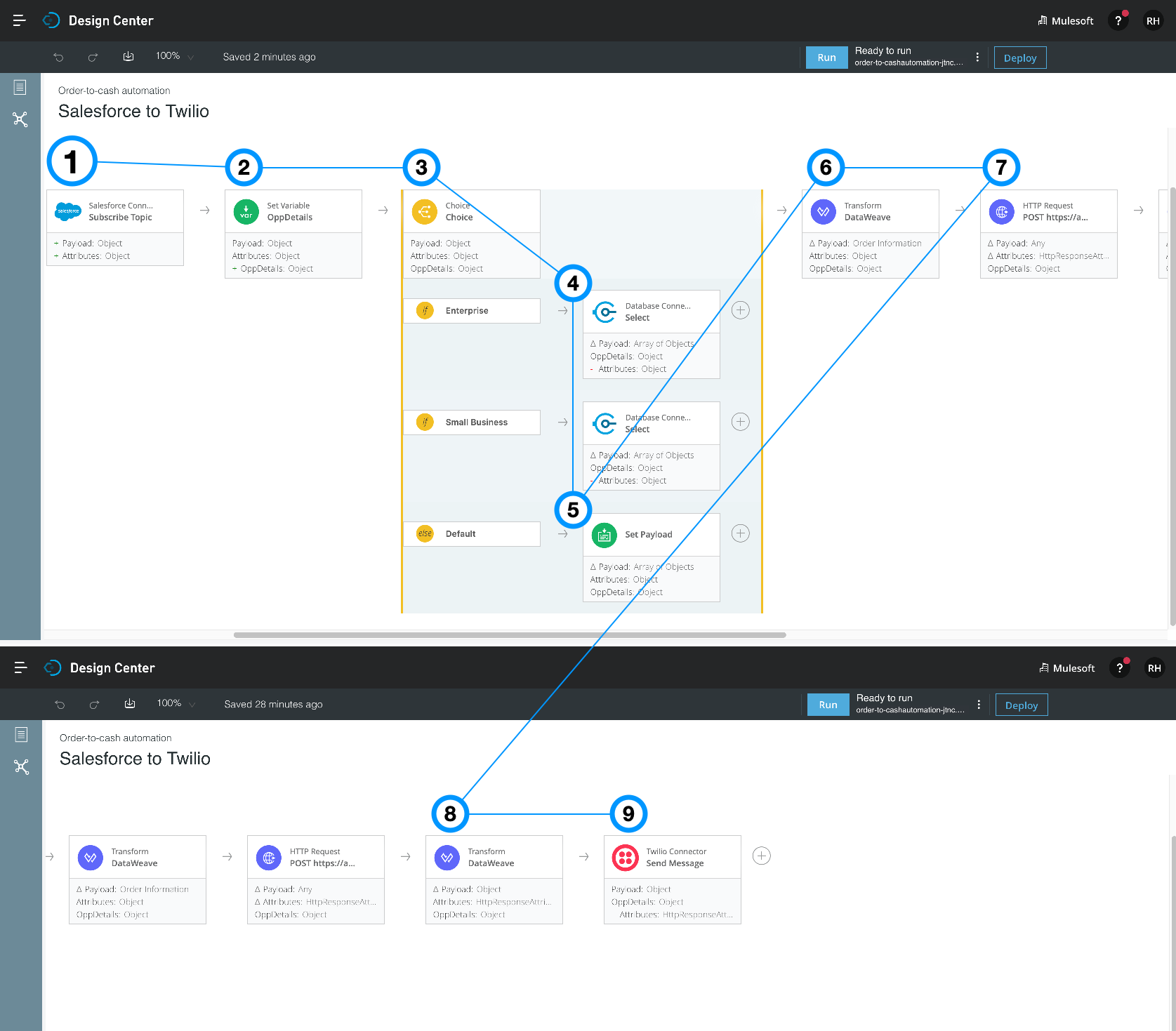Select the Enterprise choice branch

(x=472, y=311)
